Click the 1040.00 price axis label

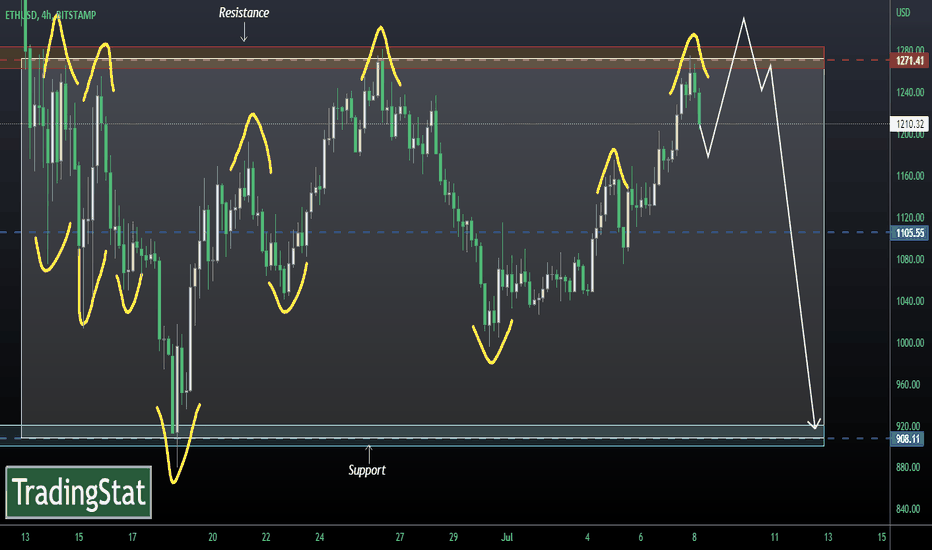pyautogui.click(x=910, y=301)
